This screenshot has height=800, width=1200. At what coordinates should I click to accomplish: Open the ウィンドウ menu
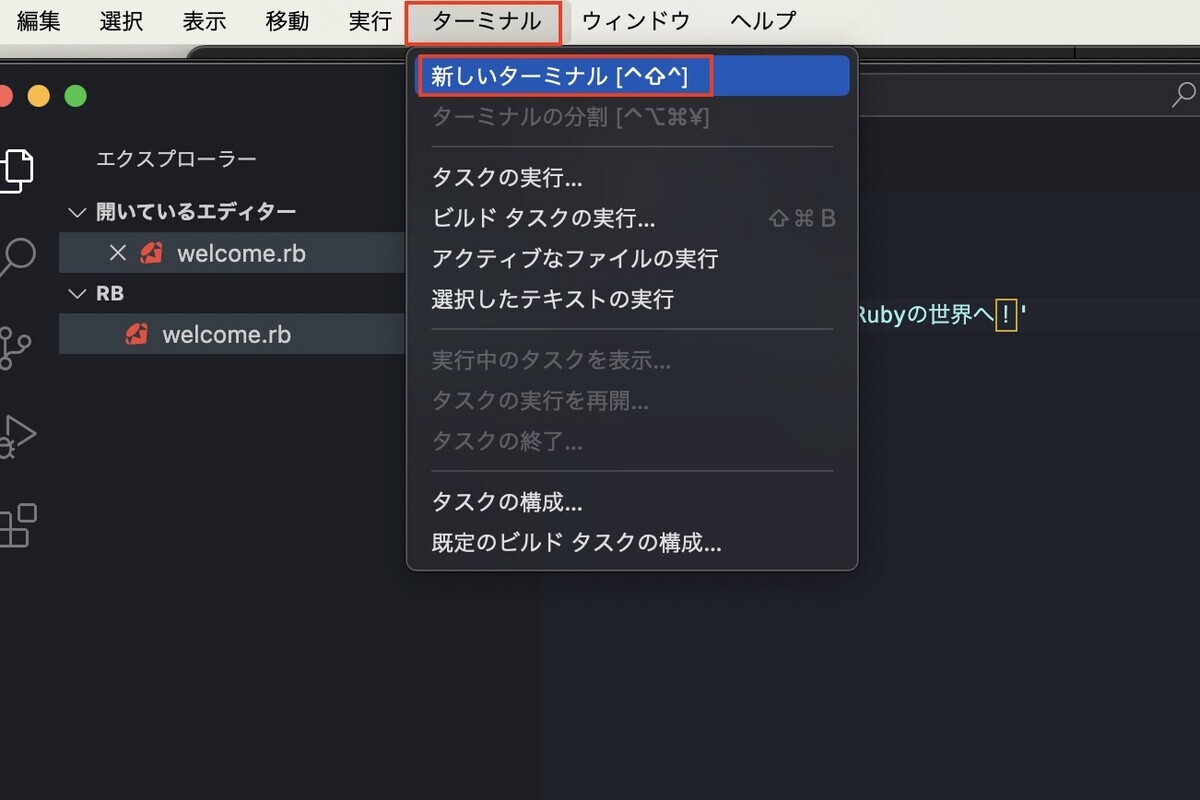[x=634, y=20]
